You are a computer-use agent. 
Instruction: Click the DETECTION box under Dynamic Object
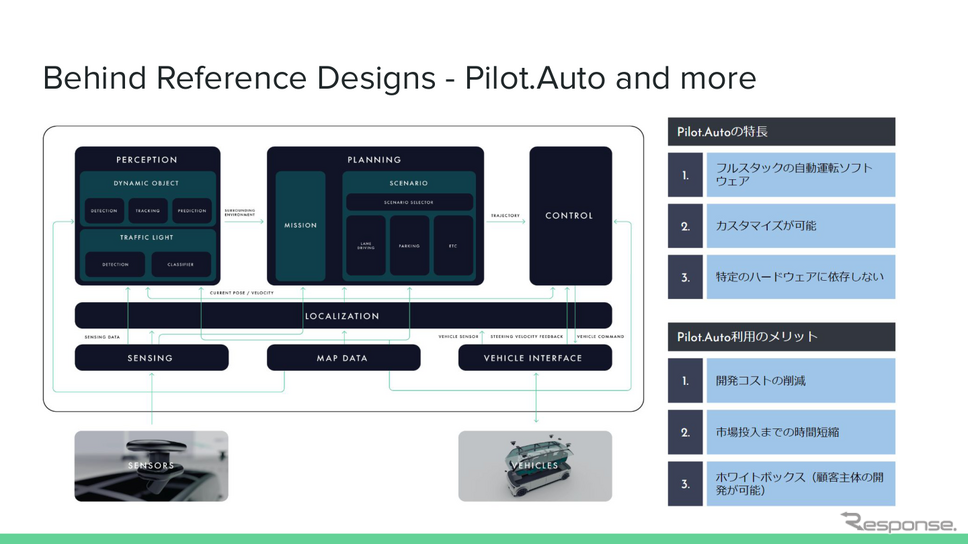(104, 211)
